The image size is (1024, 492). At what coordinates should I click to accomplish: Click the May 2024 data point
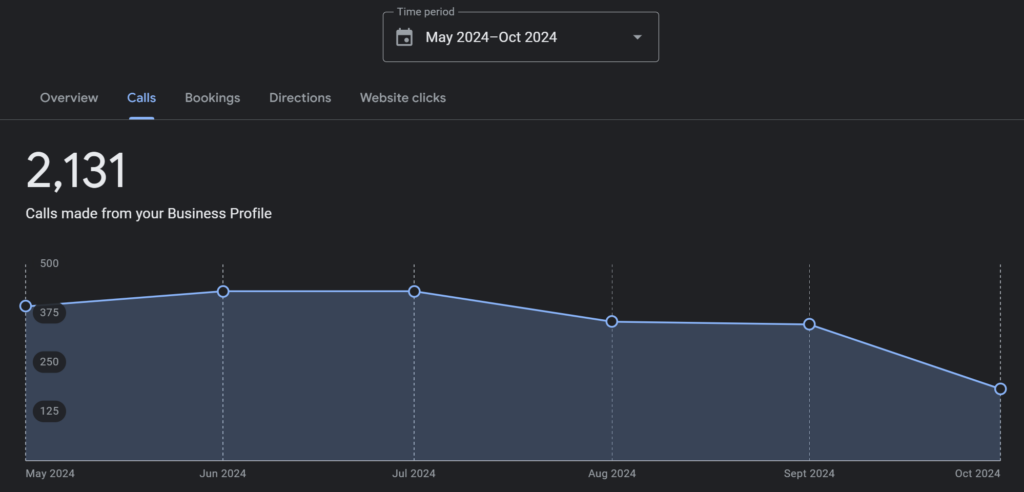[25, 306]
